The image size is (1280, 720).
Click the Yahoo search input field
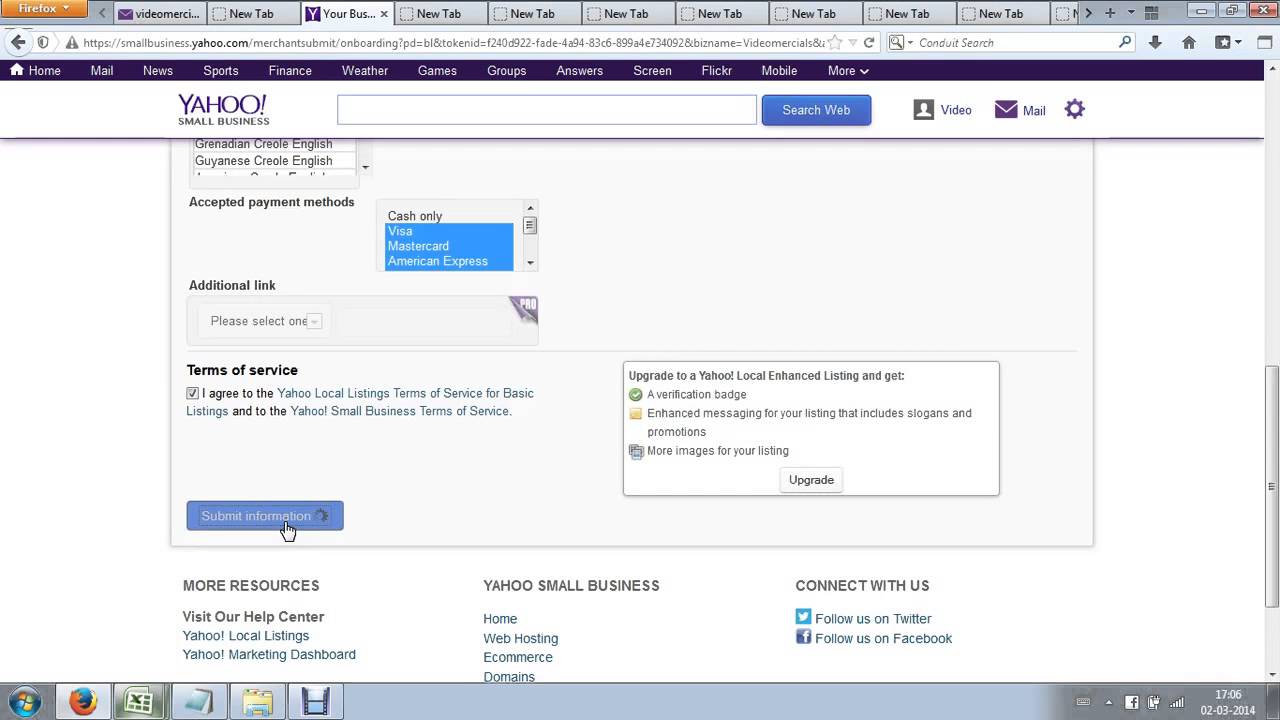pos(547,110)
